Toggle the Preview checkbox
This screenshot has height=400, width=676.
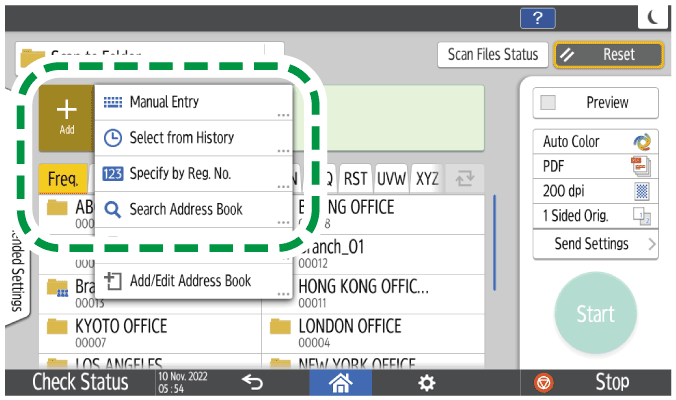click(x=548, y=103)
